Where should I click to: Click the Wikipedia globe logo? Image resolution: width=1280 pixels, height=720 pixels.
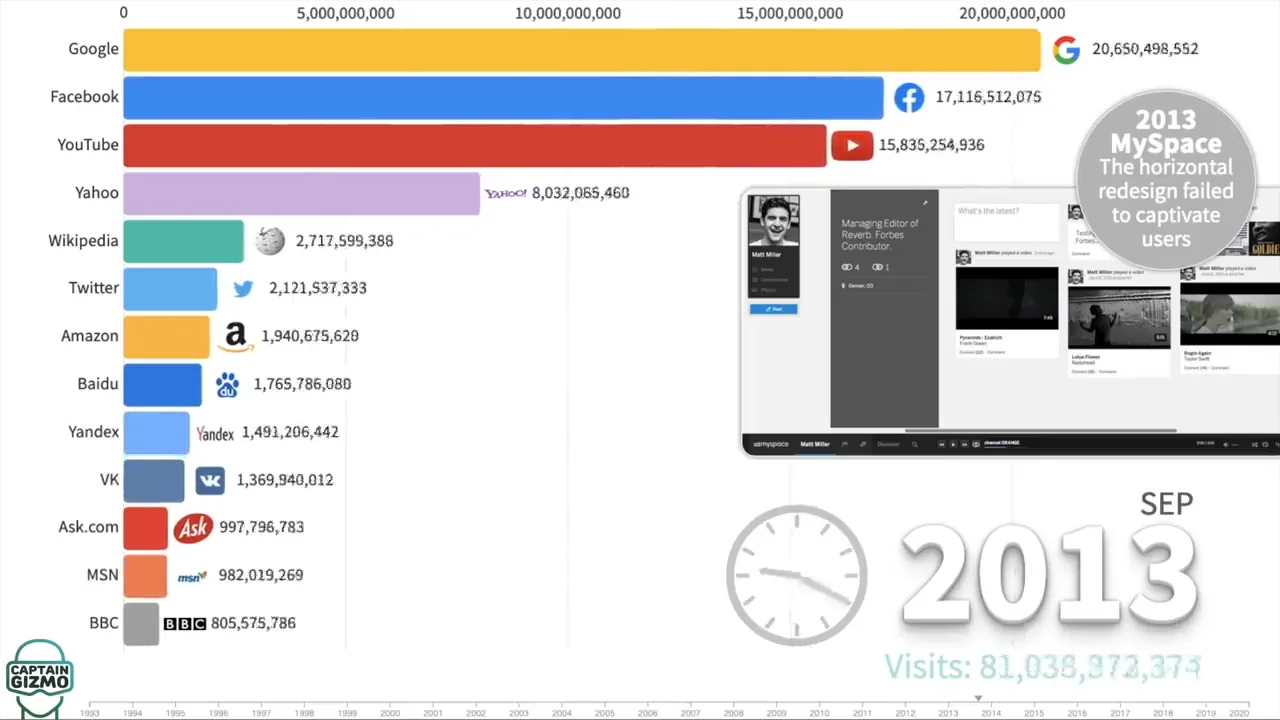point(270,240)
